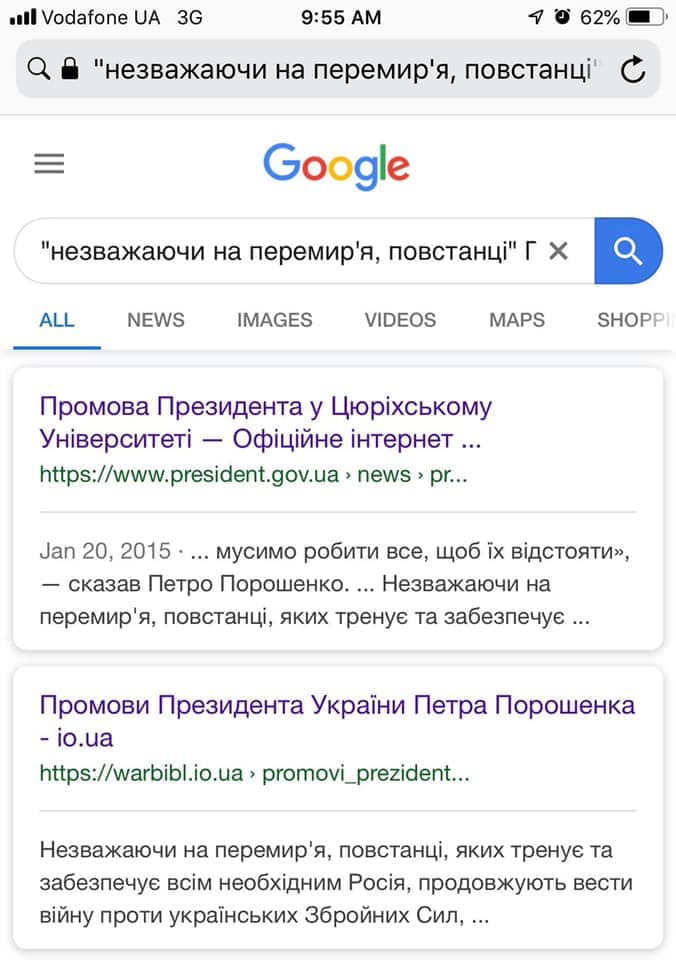The image size is (676, 960).
Task: Open Промови Президента України Петра Порошенка link
Action: point(337,720)
